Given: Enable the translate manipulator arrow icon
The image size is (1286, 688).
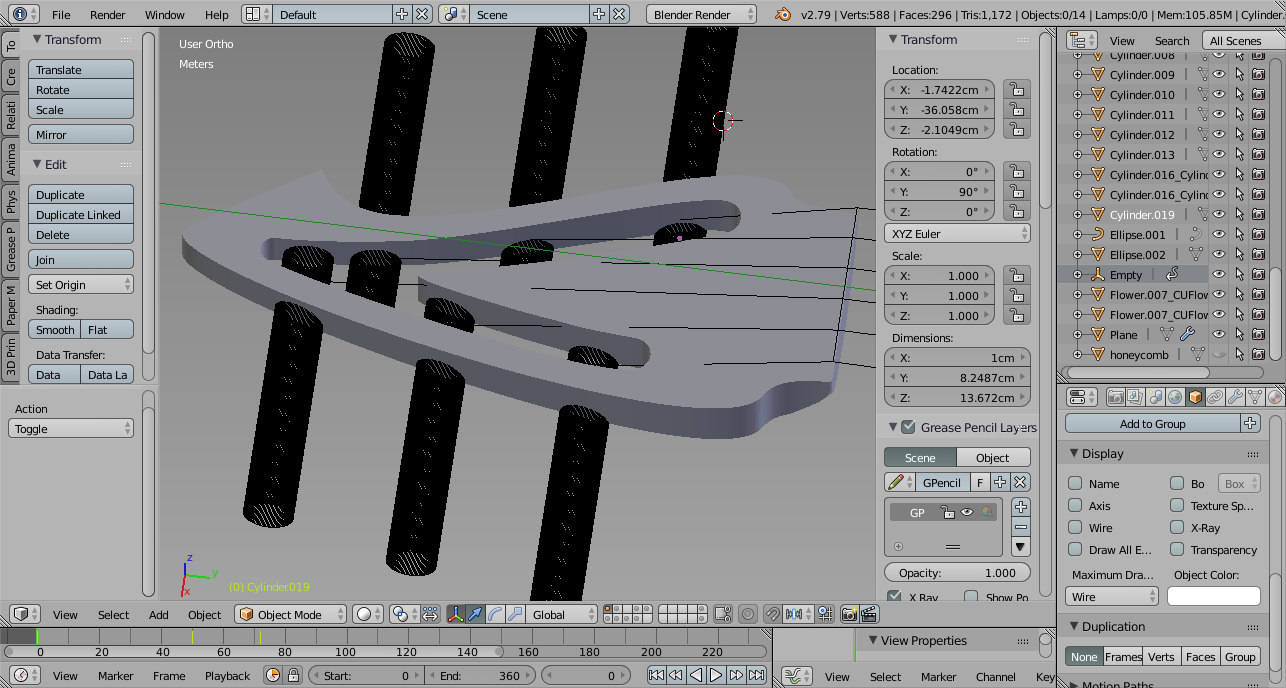Looking at the screenshot, I should (475, 614).
